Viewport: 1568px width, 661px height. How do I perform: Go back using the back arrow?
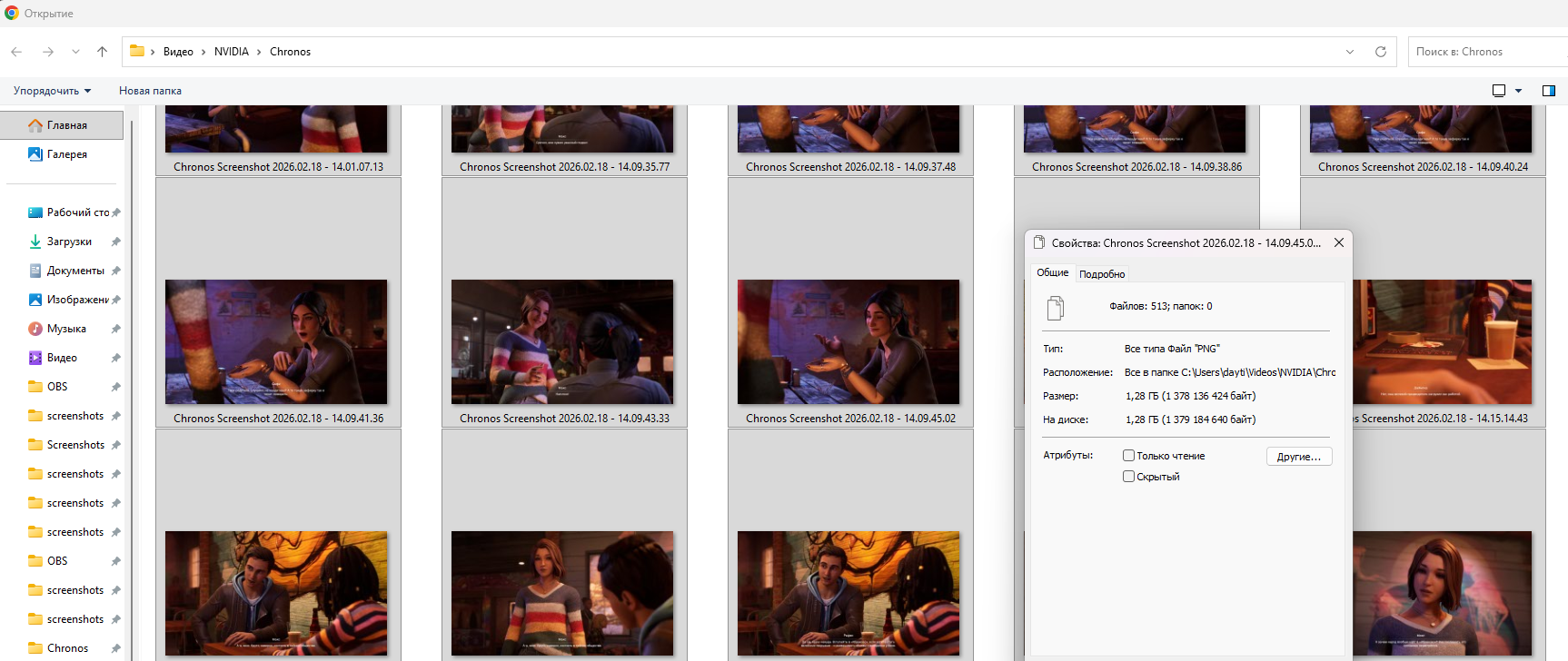click(x=16, y=52)
